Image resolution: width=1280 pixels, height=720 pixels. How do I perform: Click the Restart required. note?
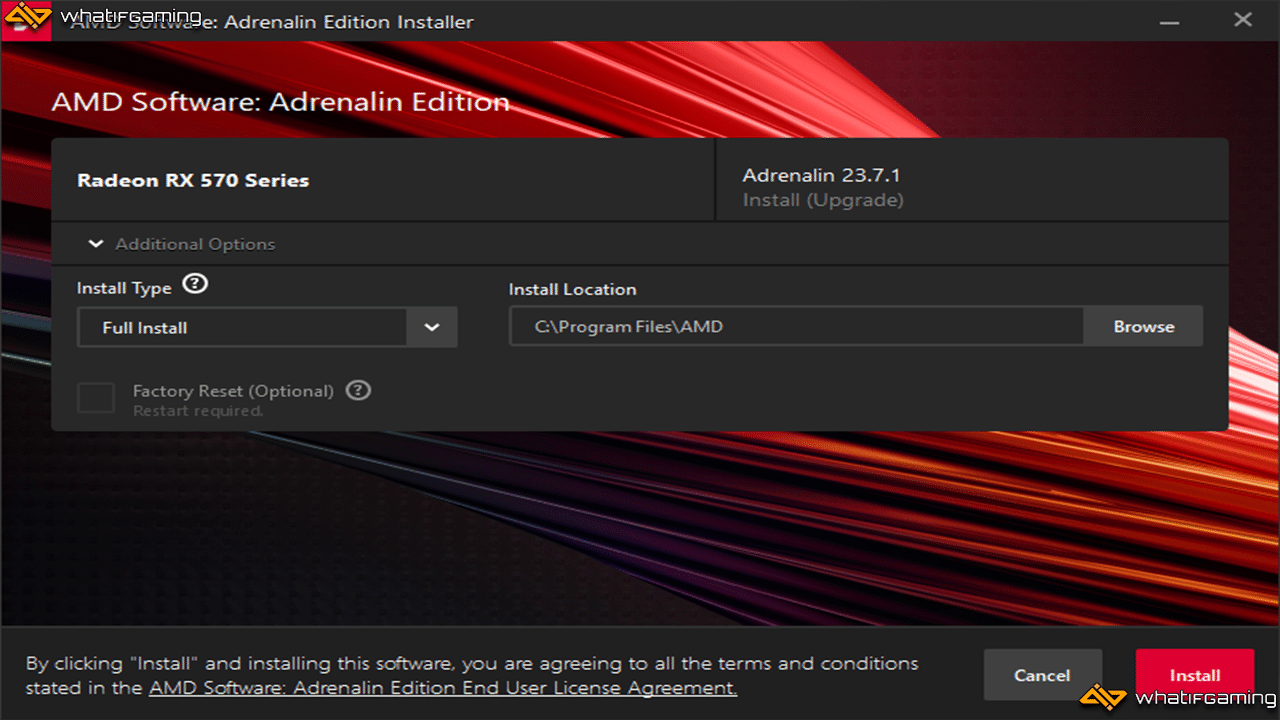(x=198, y=411)
